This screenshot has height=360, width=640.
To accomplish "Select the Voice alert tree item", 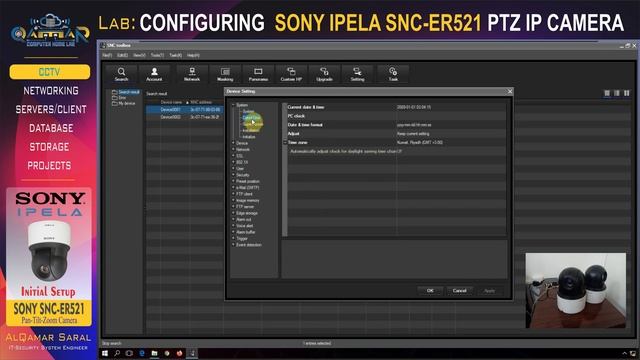I will (244, 226).
